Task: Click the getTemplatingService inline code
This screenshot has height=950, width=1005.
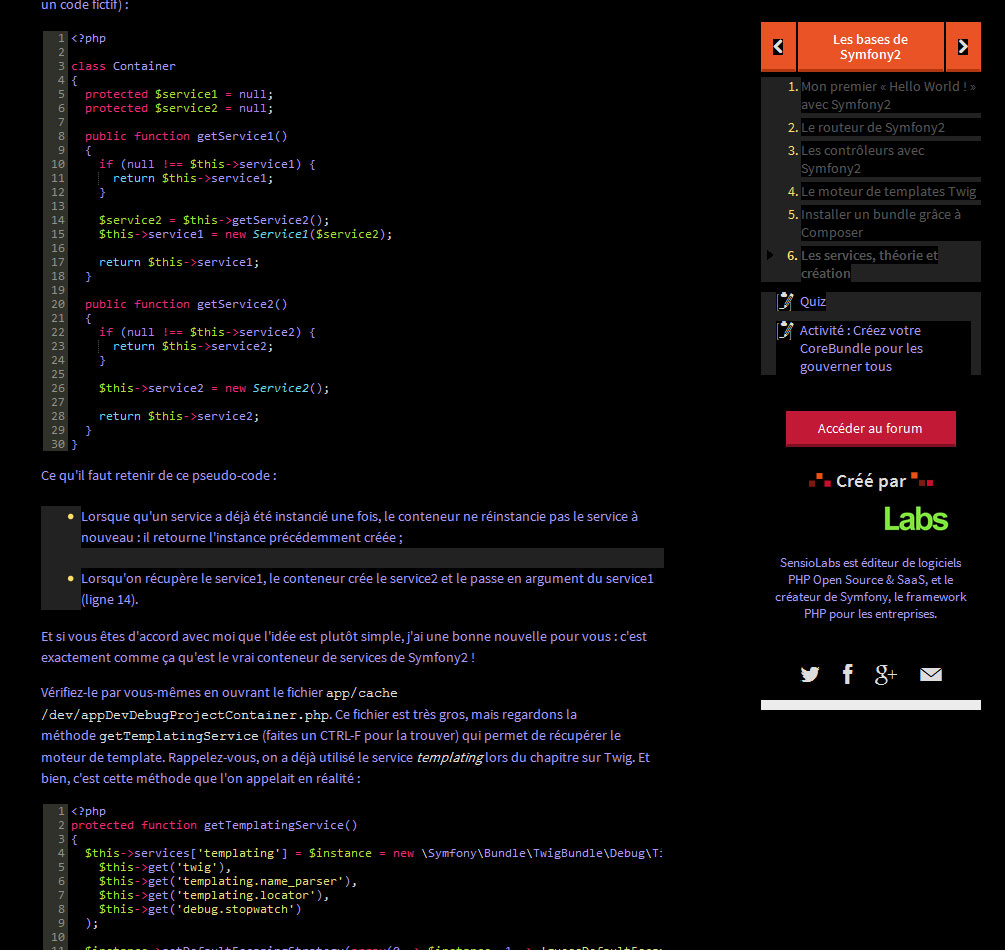Action: [x=179, y=736]
